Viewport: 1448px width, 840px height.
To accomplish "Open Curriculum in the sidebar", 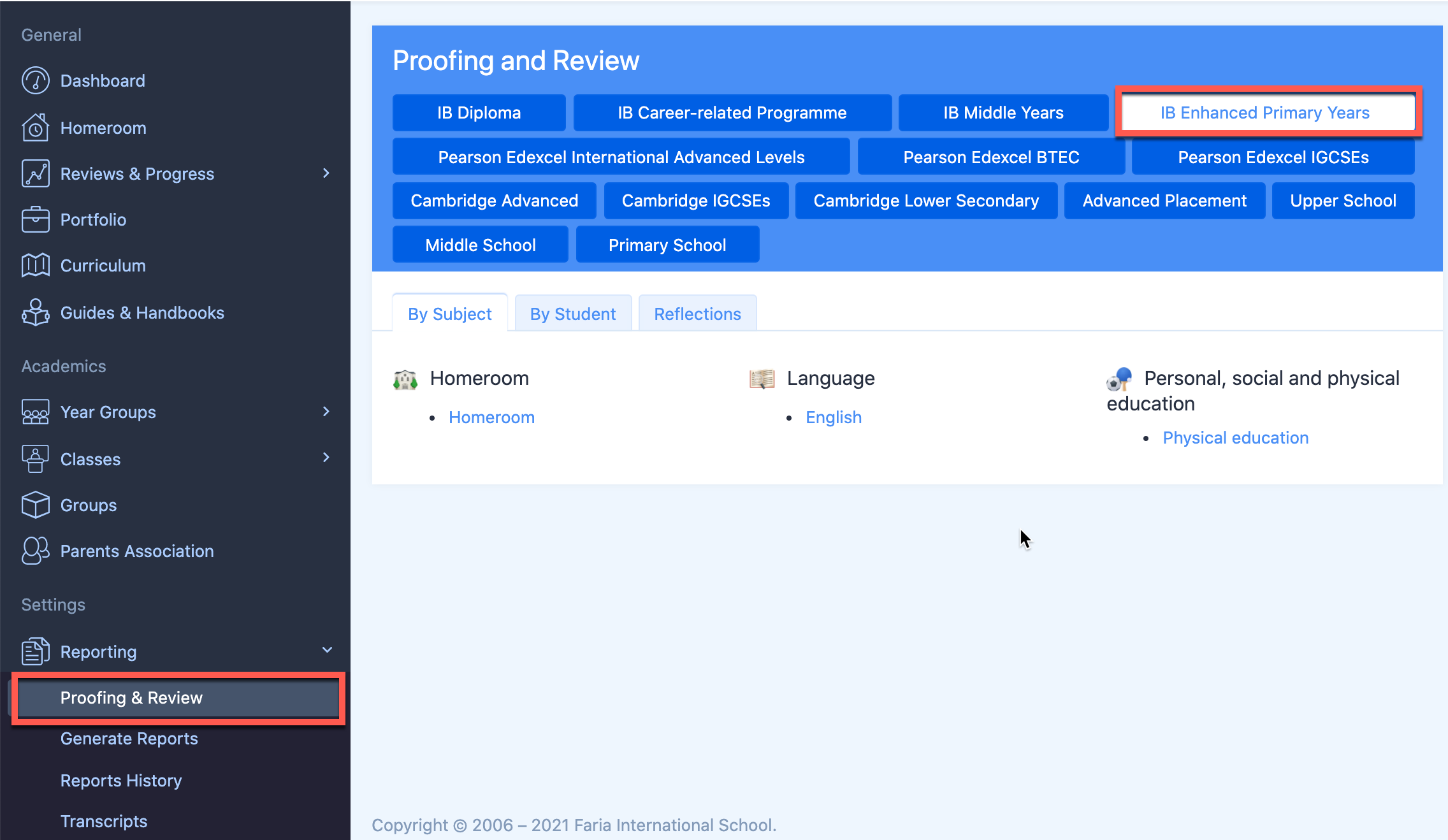I will point(103,266).
